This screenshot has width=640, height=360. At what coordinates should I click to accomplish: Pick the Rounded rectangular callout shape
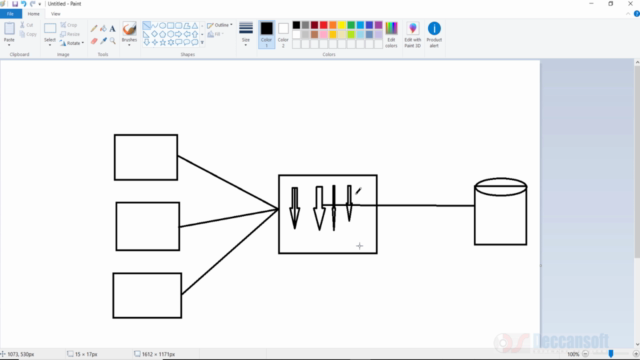pyautogui.click(x=179, y=42)
